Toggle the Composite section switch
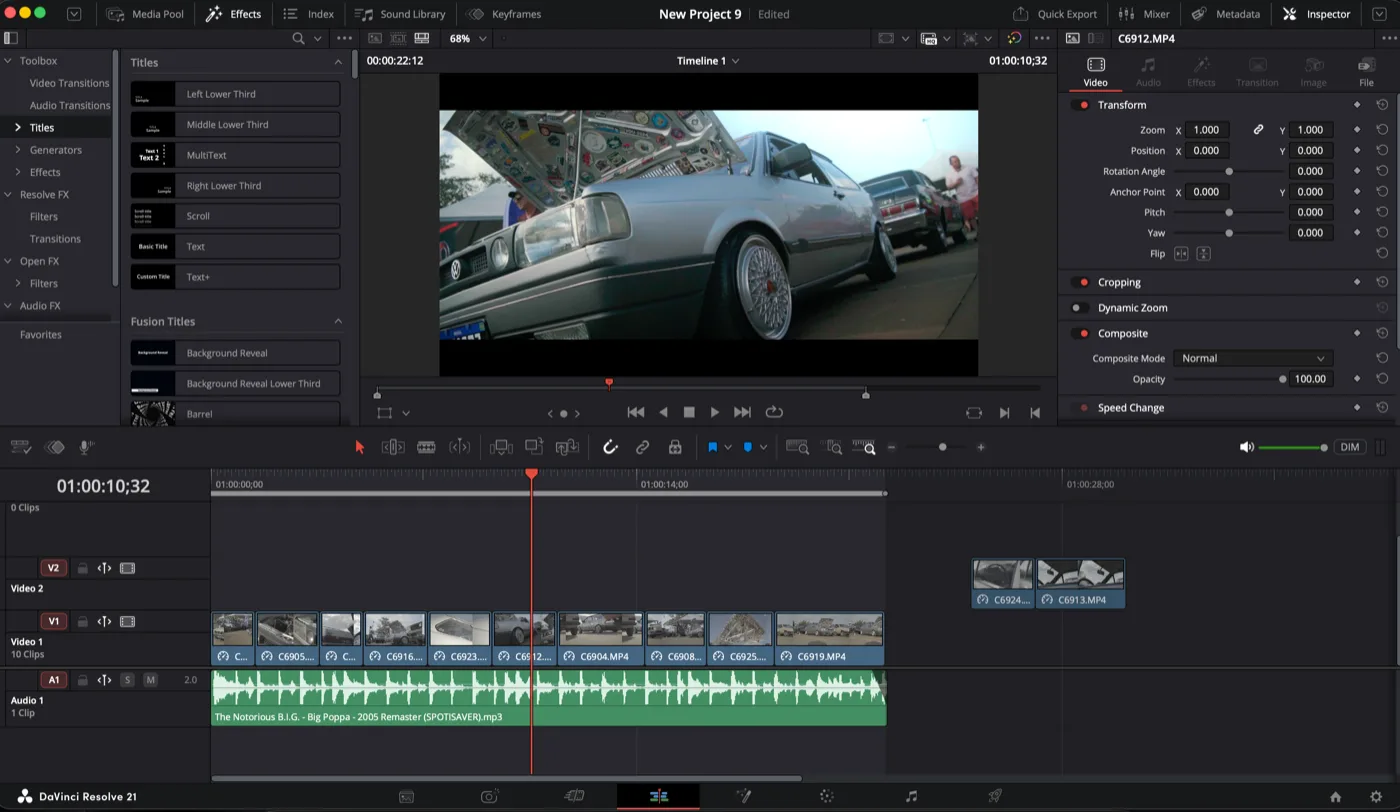Image resolution: width=1400 pixels, height=812 pixels. click(x=1080, y=333)
